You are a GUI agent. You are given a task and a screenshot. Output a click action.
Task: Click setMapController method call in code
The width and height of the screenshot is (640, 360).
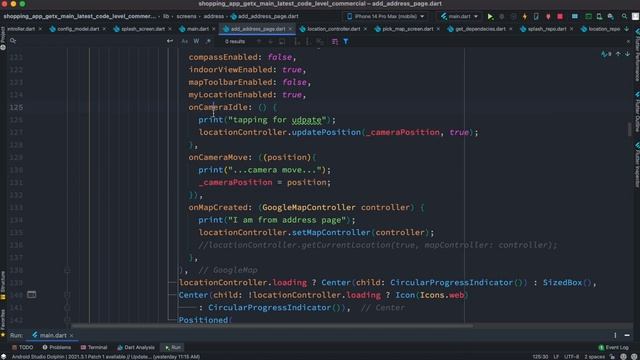point(331,233)
